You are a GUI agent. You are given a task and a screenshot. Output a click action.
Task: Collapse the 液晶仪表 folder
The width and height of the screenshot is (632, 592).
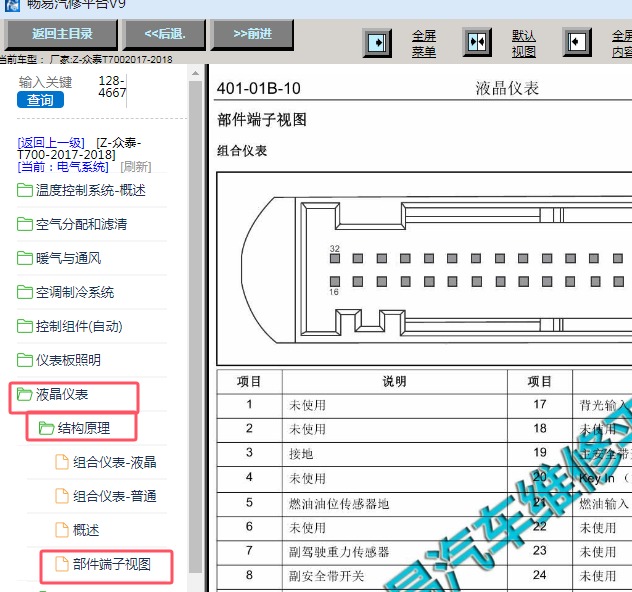click(62, 394)
